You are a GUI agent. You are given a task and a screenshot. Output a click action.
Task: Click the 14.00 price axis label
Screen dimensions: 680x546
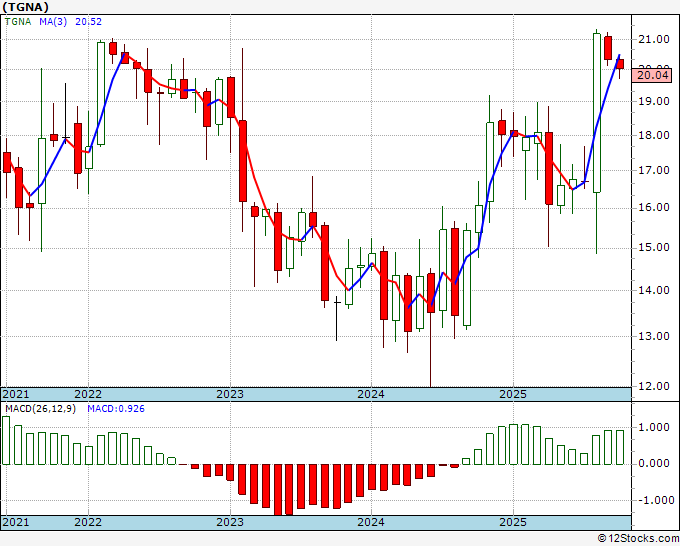(654, 290)
